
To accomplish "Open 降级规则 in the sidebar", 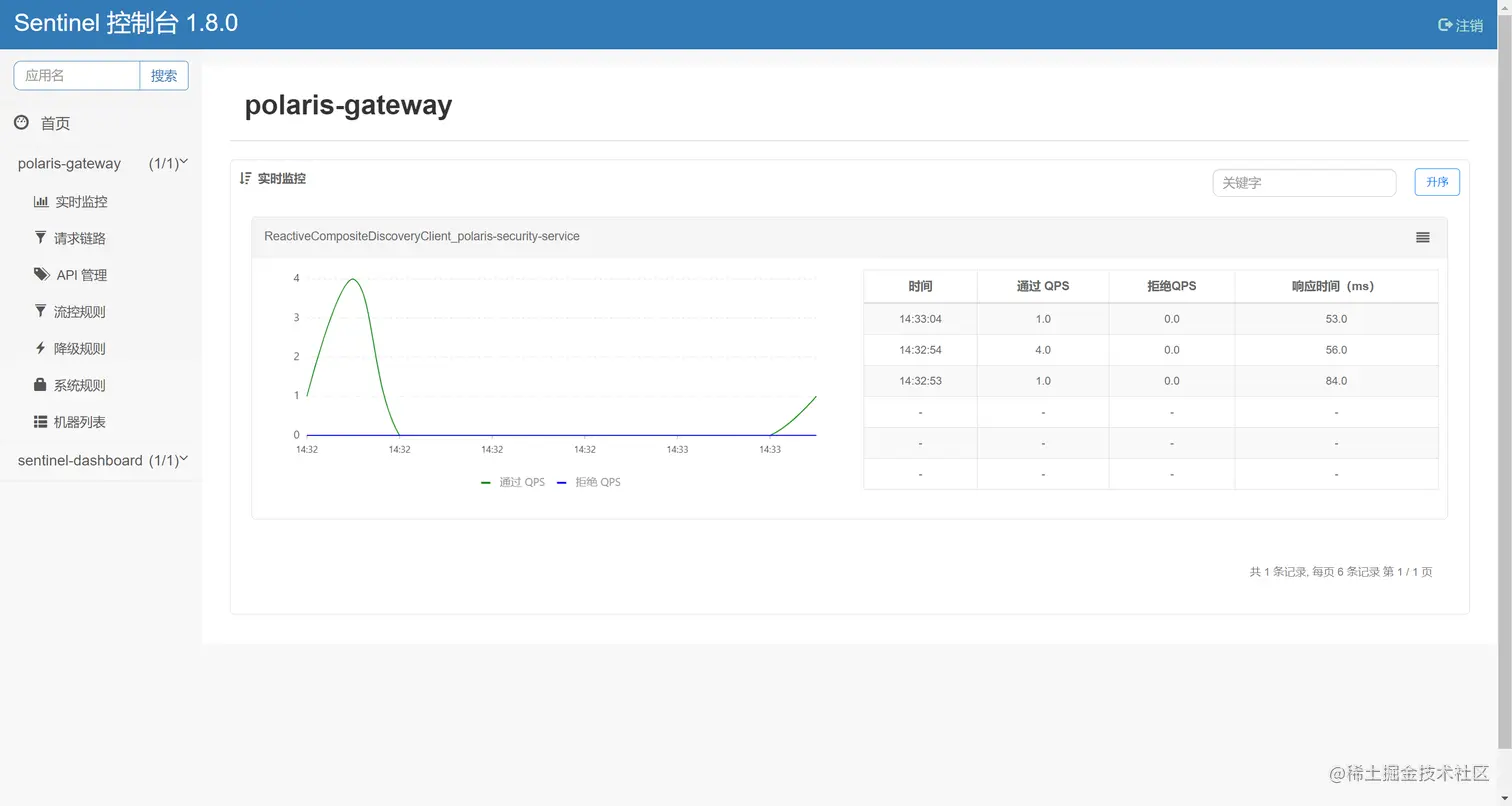I will [80, 349].
